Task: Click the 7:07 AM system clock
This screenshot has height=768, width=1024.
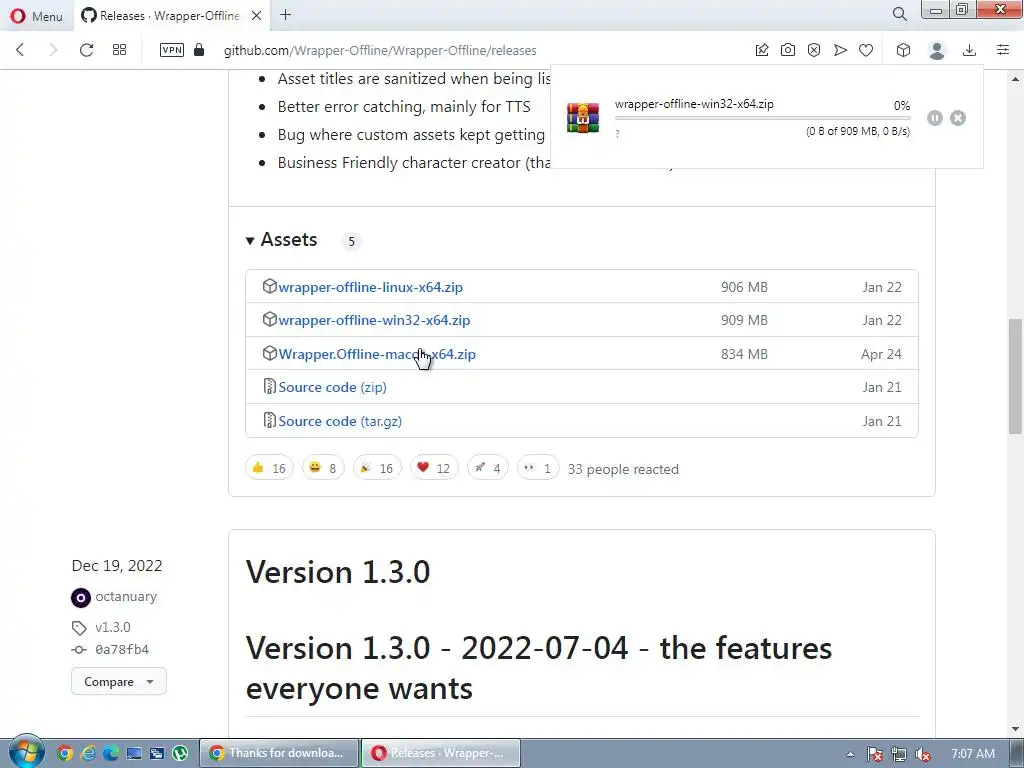Action: pos(972,754)
